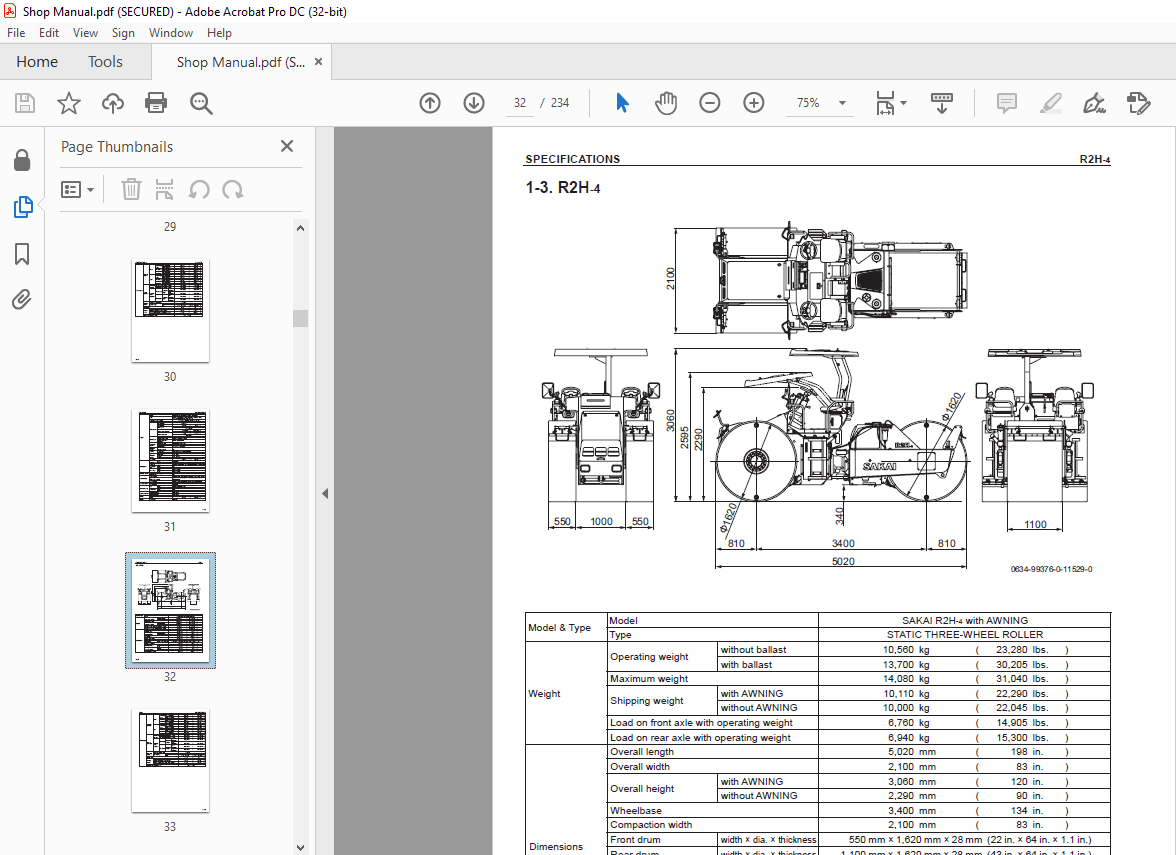Select the page 30 thumbnail
The width and height of the screenshot is (1176, 855).
click(170, 310)
